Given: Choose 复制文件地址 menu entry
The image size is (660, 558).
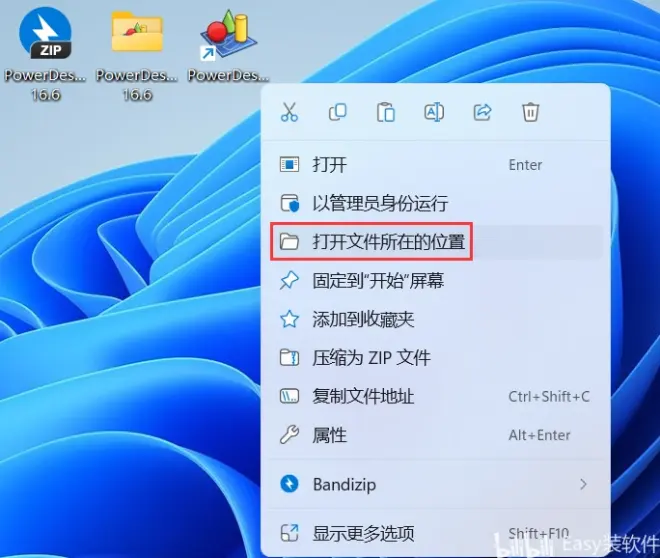Looking at the screenshot, I should pos(436,396).
